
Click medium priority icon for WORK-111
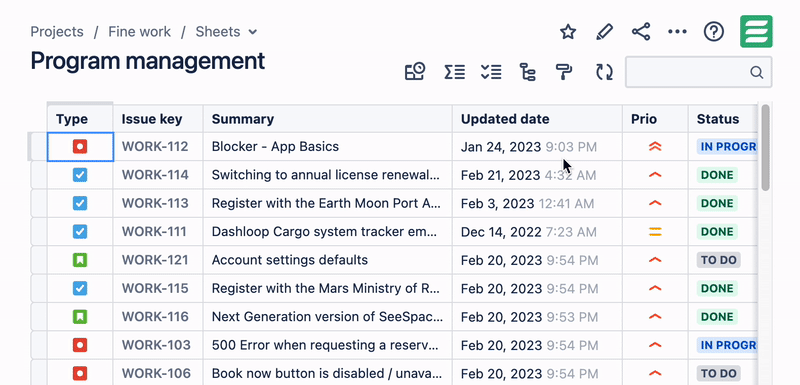655,232
